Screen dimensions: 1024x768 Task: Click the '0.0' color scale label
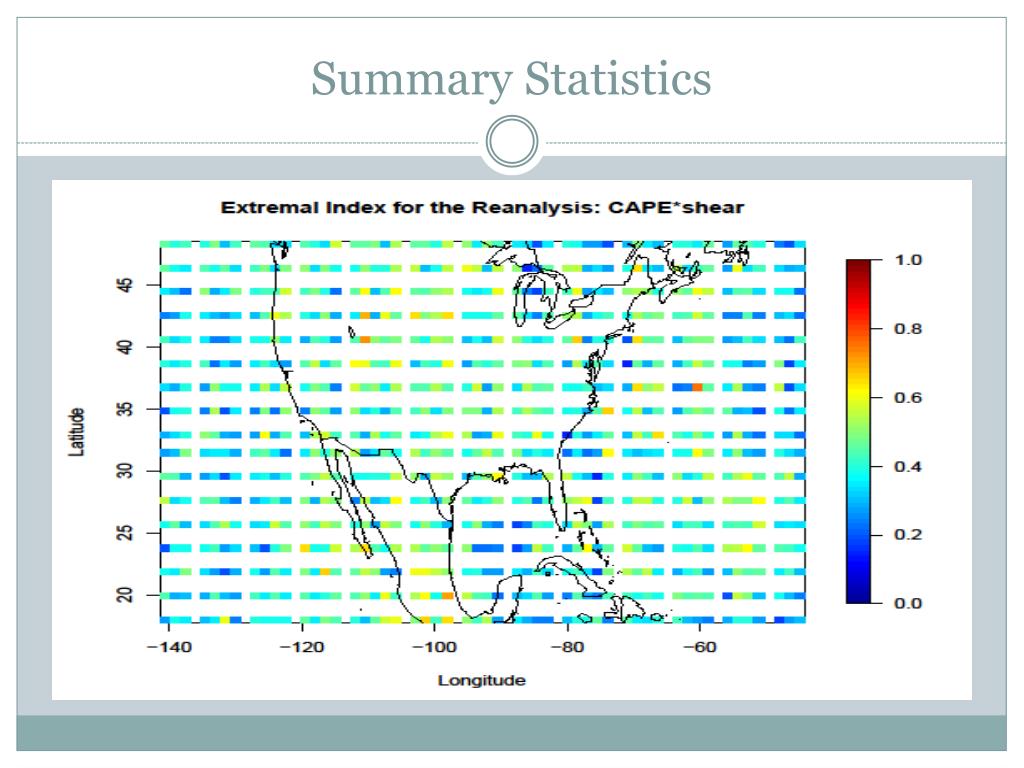[908, 603]
